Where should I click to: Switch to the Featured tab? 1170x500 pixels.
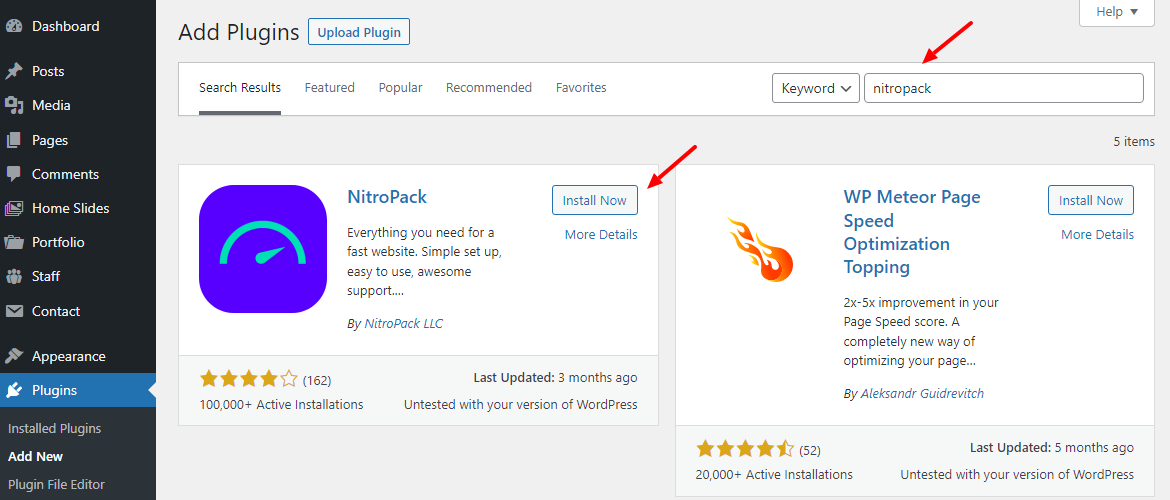(330, 88)
